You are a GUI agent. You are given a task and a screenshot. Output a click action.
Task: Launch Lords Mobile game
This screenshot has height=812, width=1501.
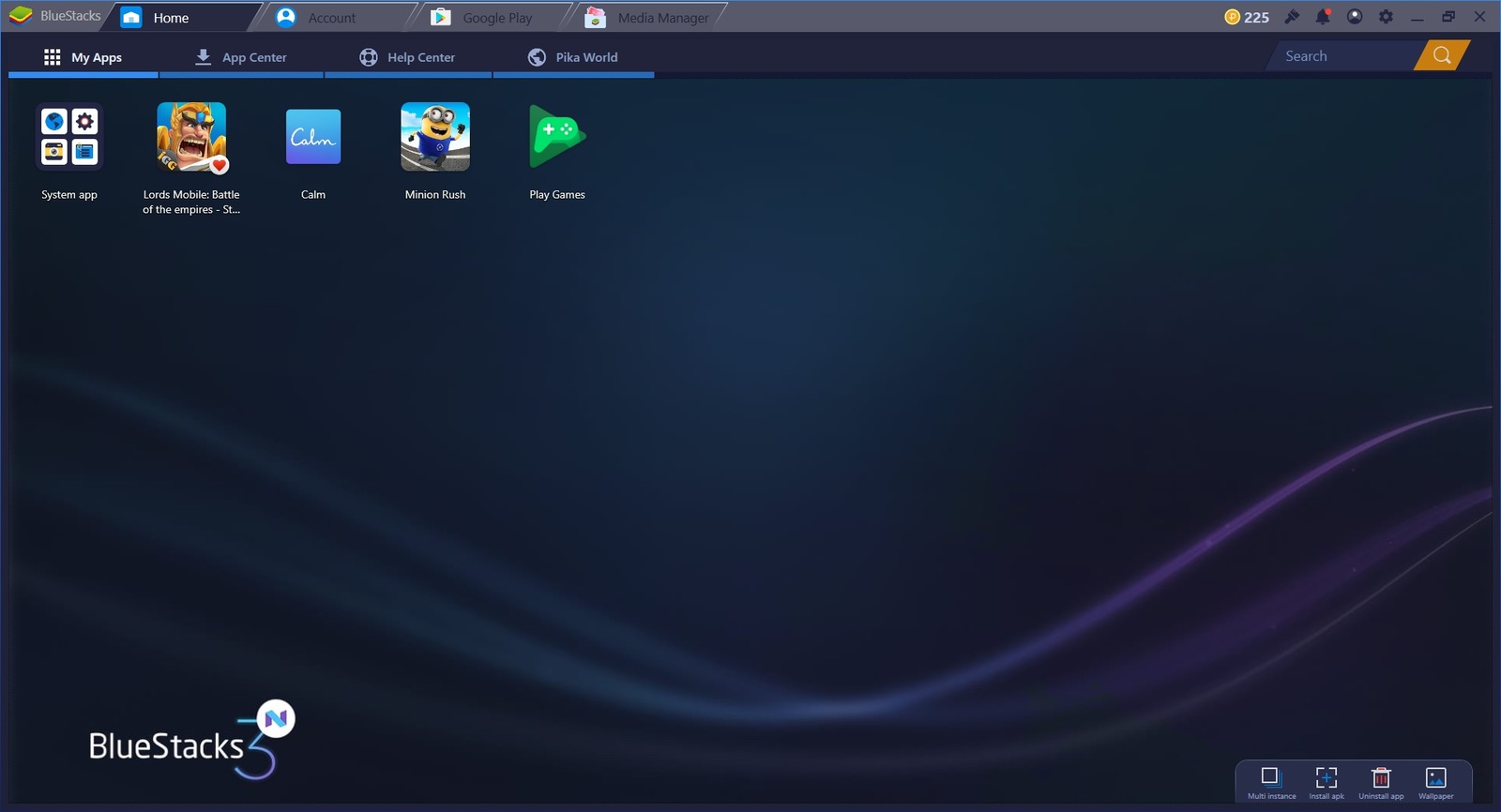191,137
